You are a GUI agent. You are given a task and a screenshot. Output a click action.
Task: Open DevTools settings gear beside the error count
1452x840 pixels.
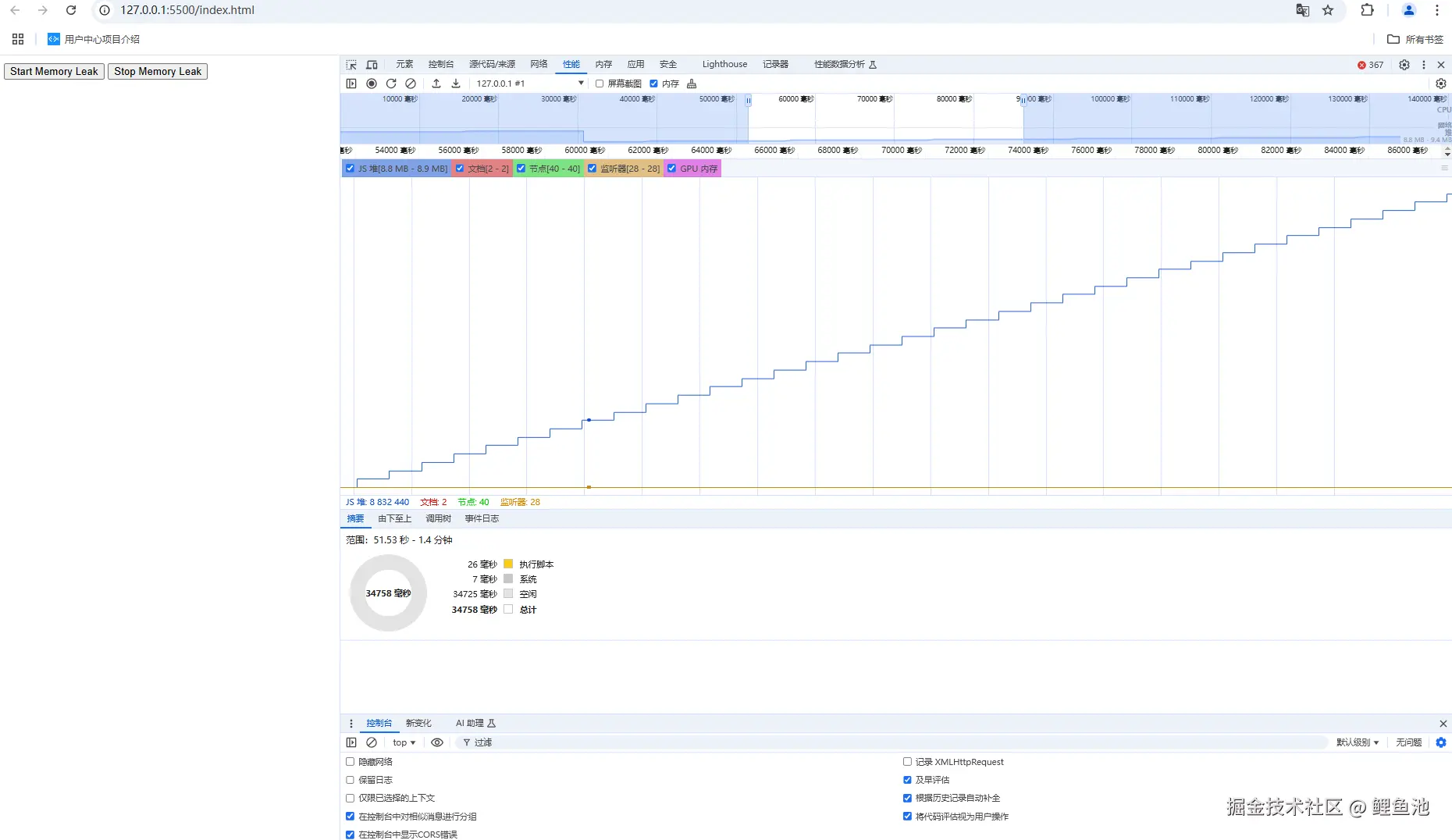coord(1404,65)
